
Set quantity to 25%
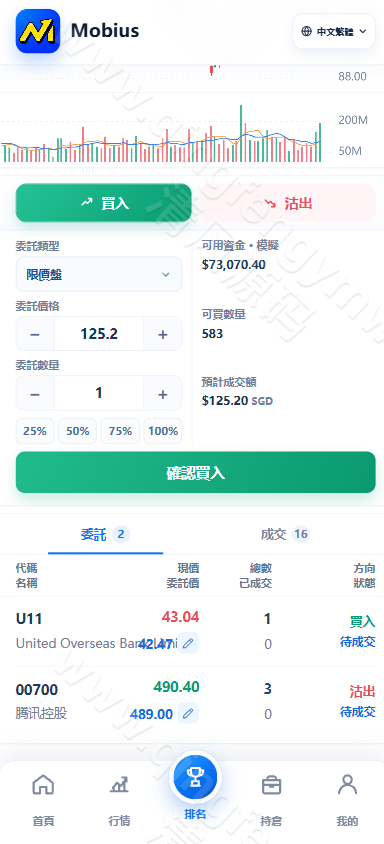(35, 431)
